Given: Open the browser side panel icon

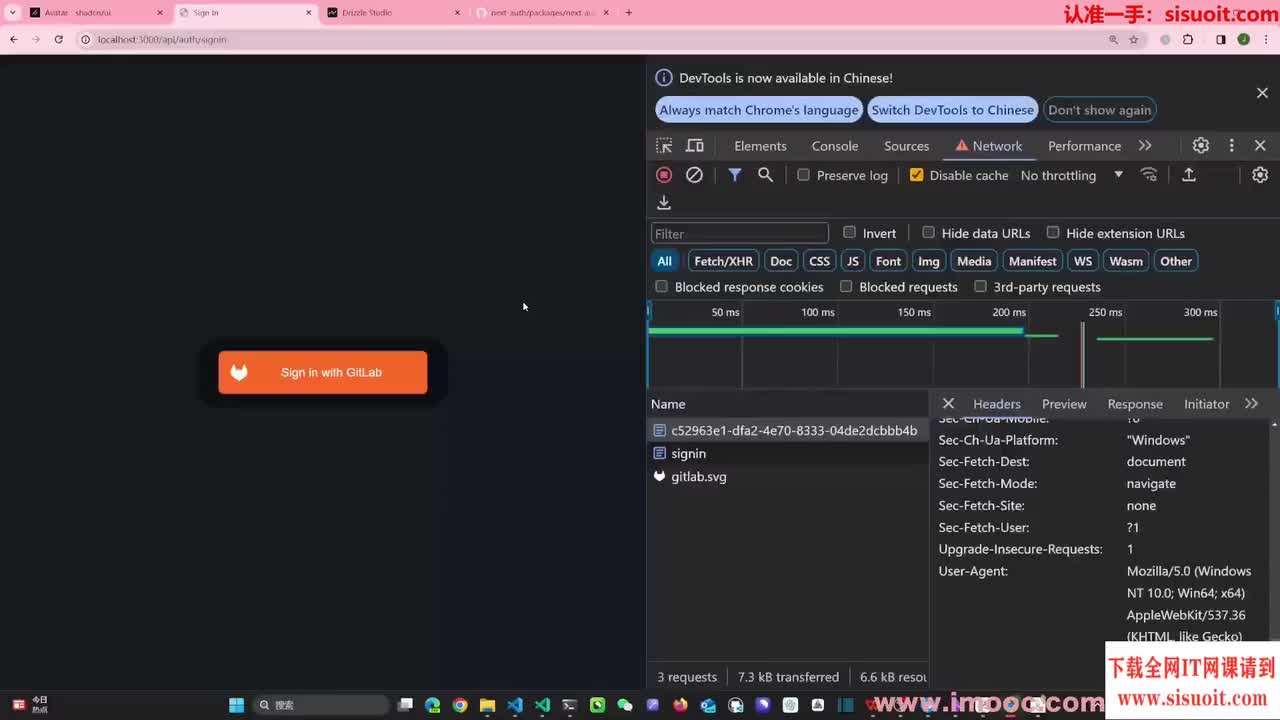Looking at the screenshot, I should pos(1220,39).
